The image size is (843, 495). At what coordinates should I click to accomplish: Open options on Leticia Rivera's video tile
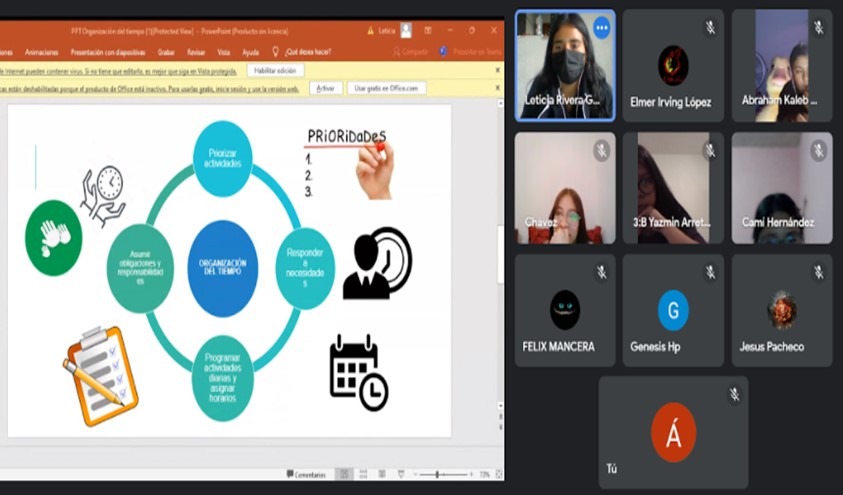point(601,28)
